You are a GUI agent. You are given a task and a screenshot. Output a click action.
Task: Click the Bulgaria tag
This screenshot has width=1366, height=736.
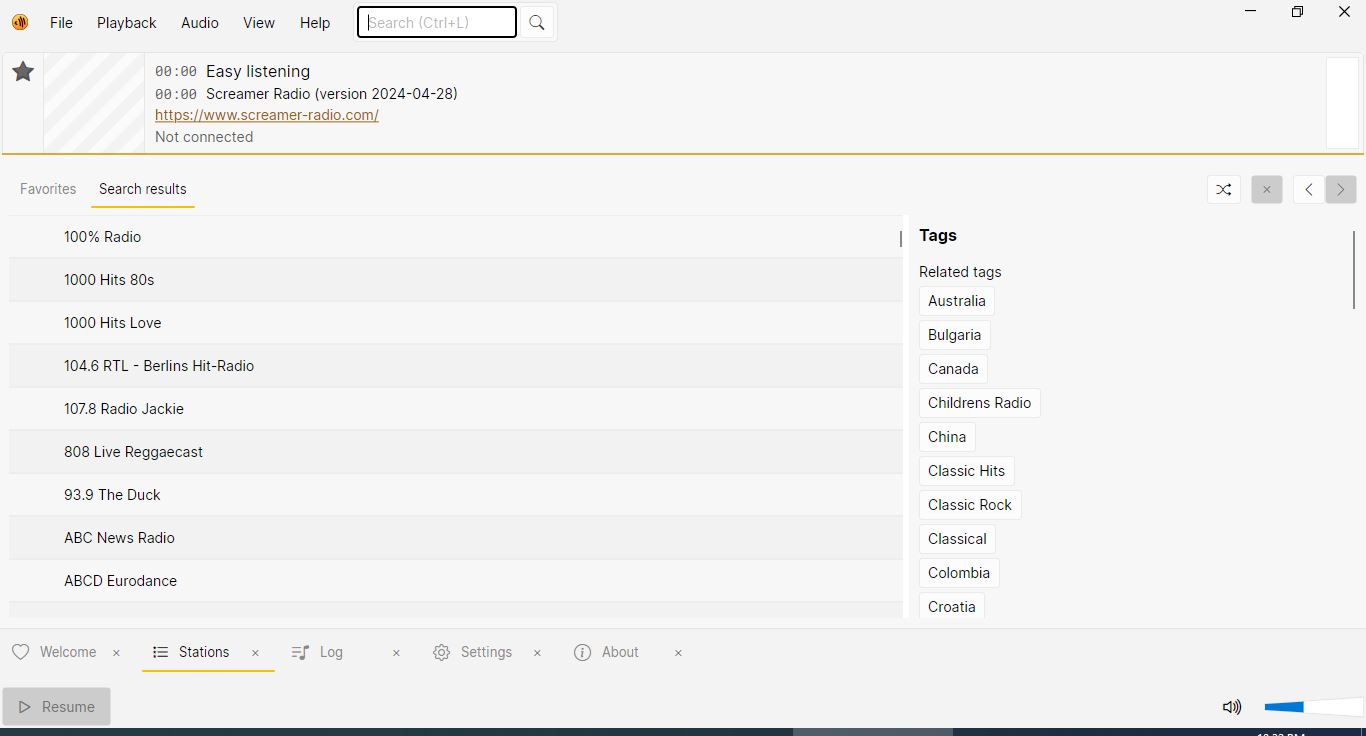click(x=955, y=335)
